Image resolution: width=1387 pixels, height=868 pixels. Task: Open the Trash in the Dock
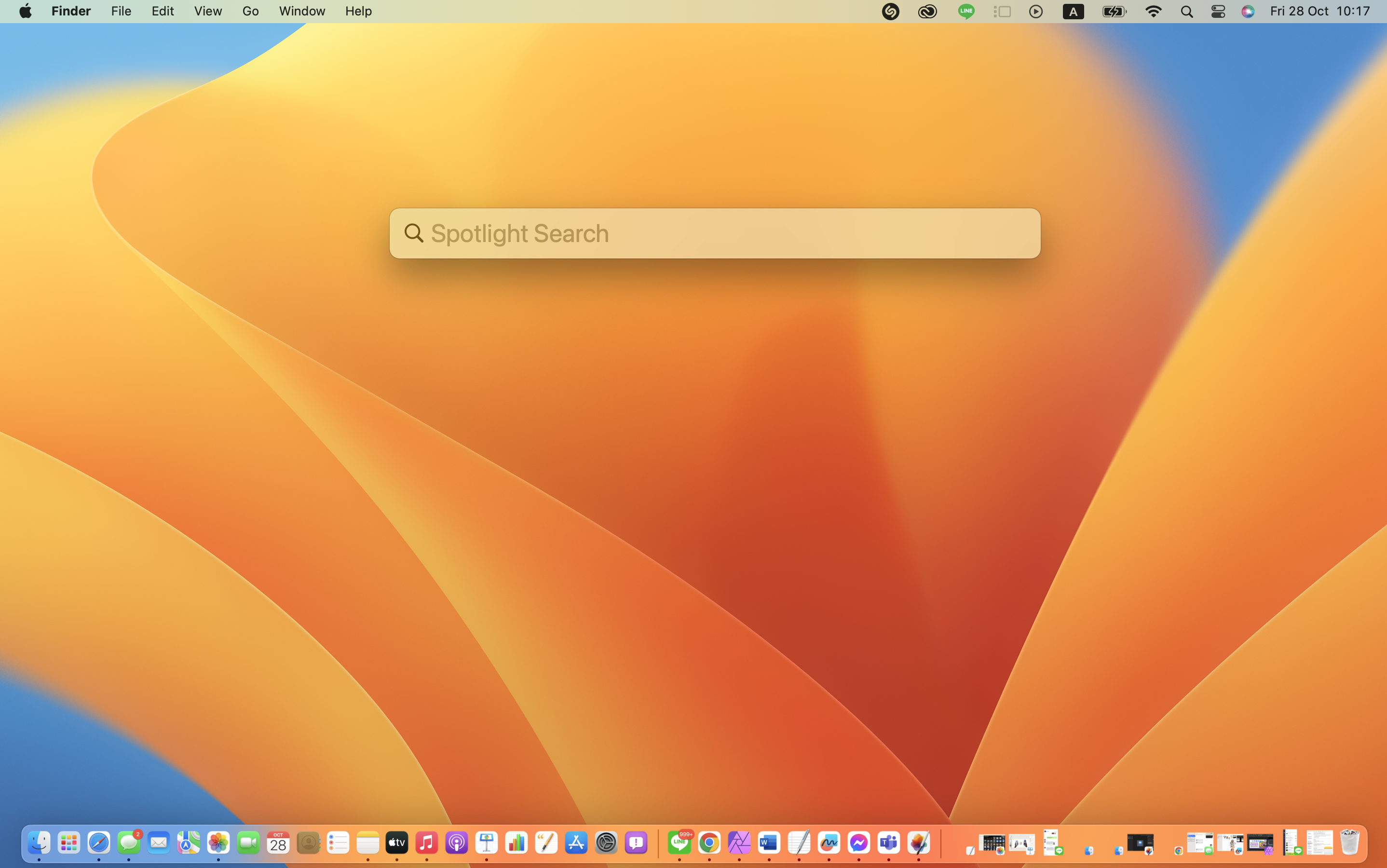coord(1350,843)
